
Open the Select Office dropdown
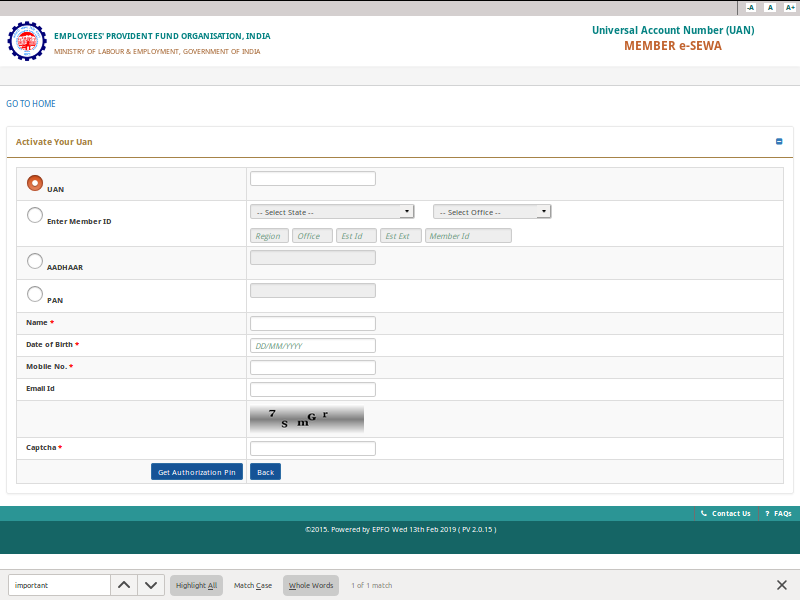pos(492,211)
